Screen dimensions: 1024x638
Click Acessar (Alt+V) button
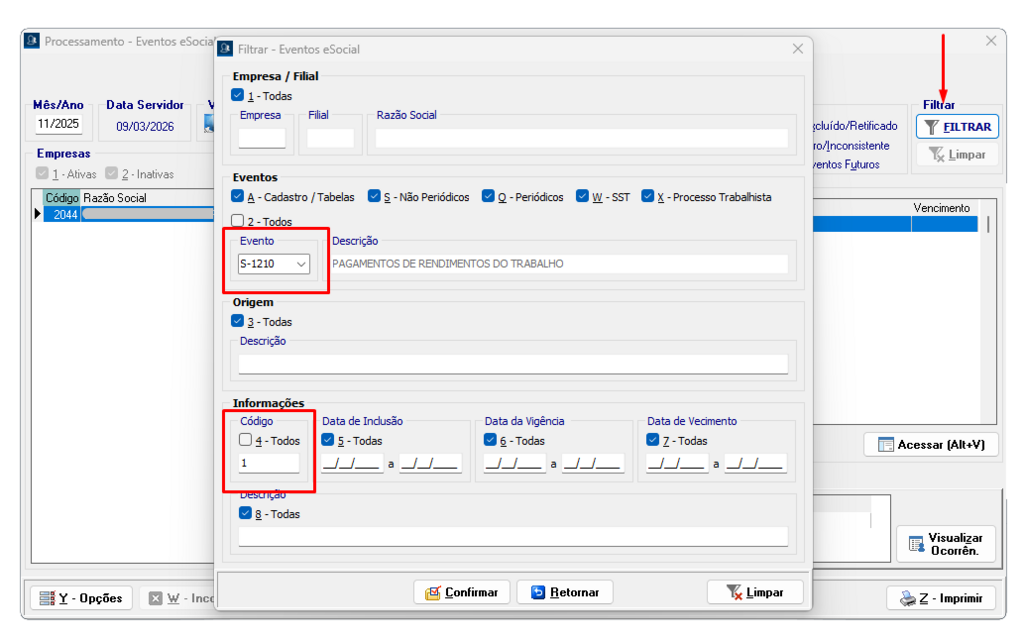point(930,445)
